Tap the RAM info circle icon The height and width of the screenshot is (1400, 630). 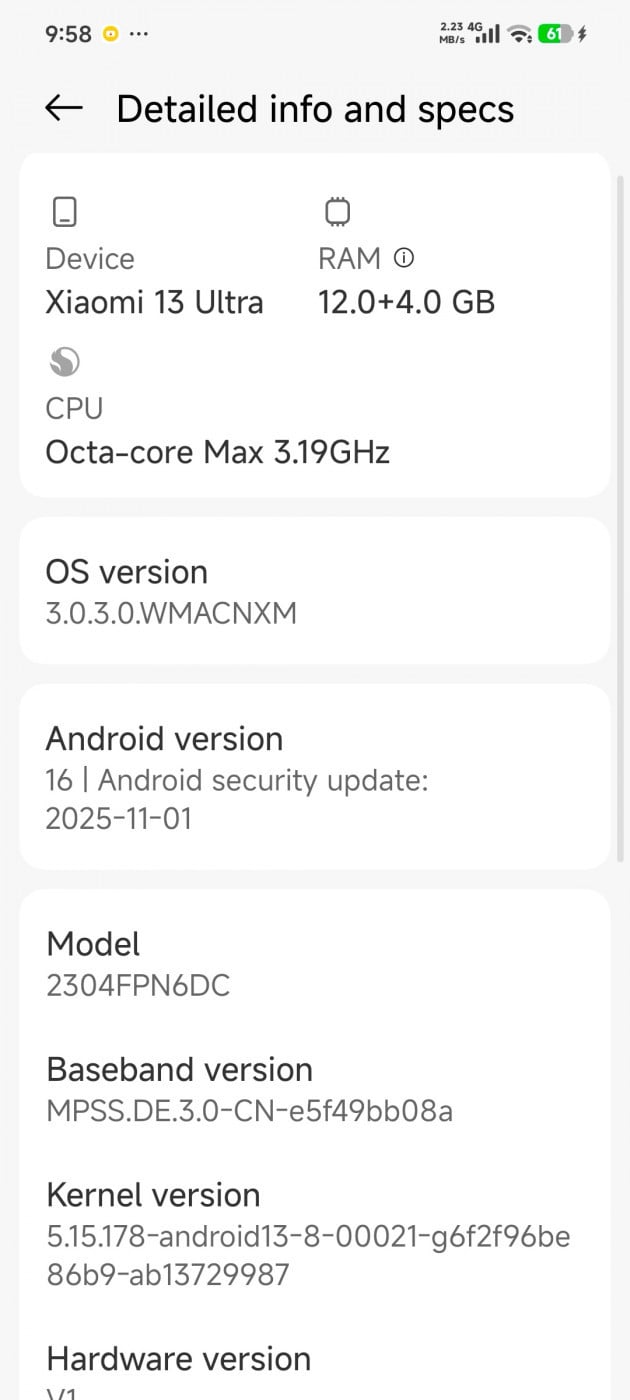tap(404, 258)
